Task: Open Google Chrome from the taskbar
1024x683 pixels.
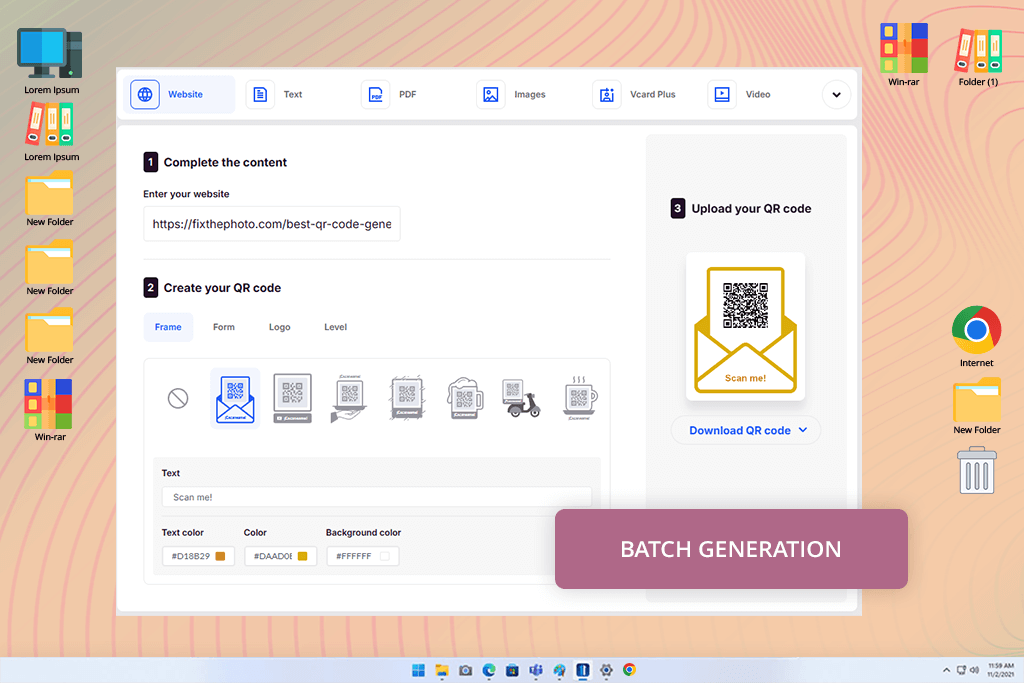Action: [x=630, y=671]
